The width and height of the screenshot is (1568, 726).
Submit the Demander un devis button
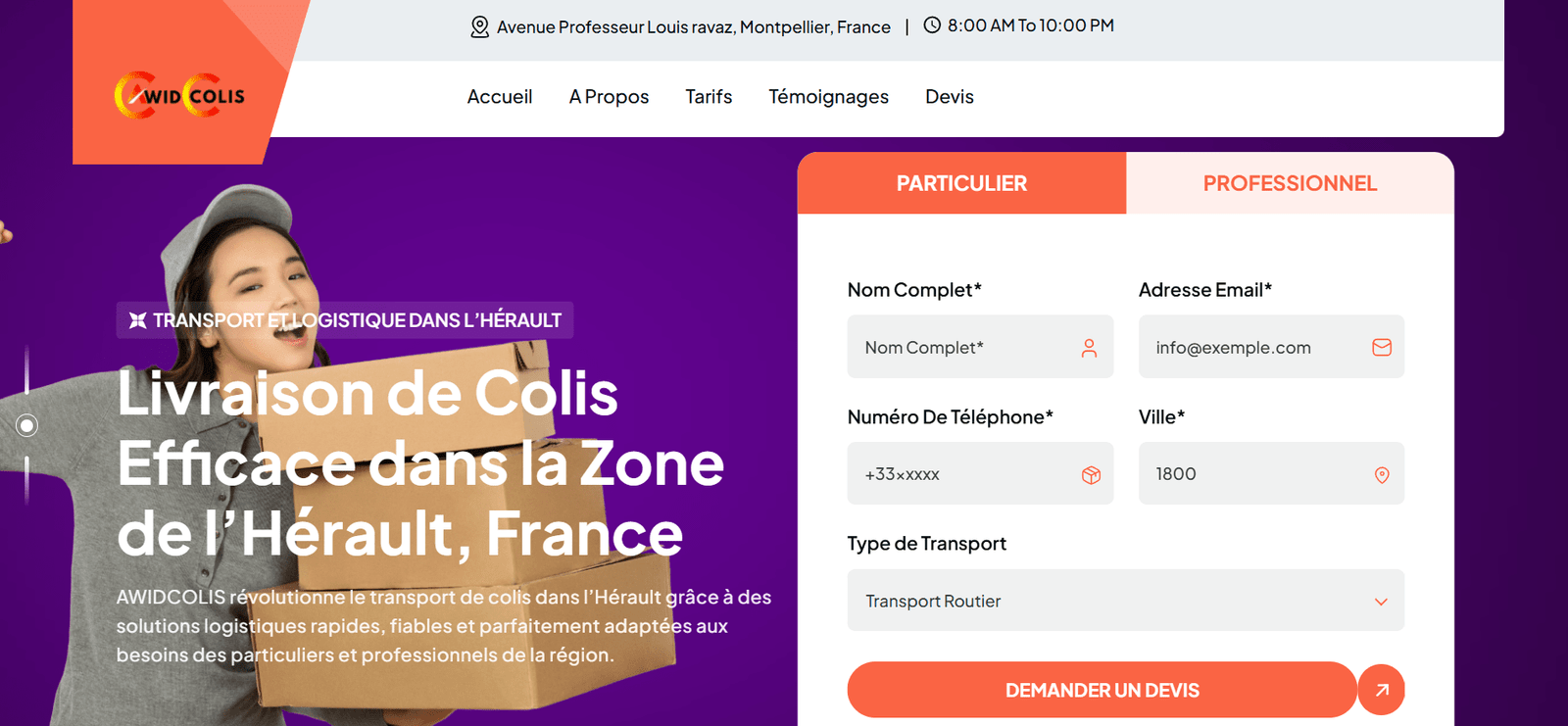tap(1102, 690)
